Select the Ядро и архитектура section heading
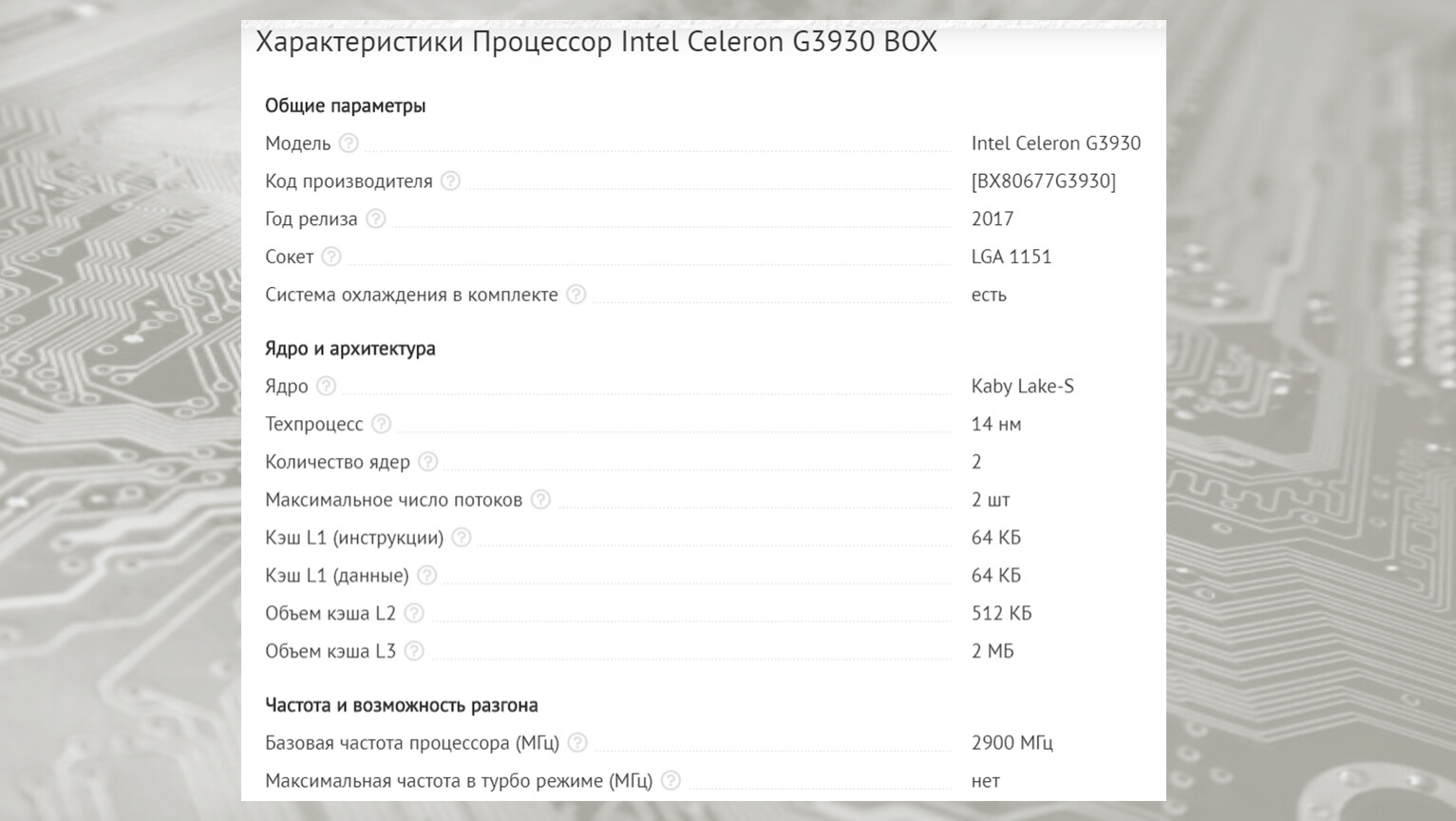This screenshot has width=1456, height=821. (350, 349)
